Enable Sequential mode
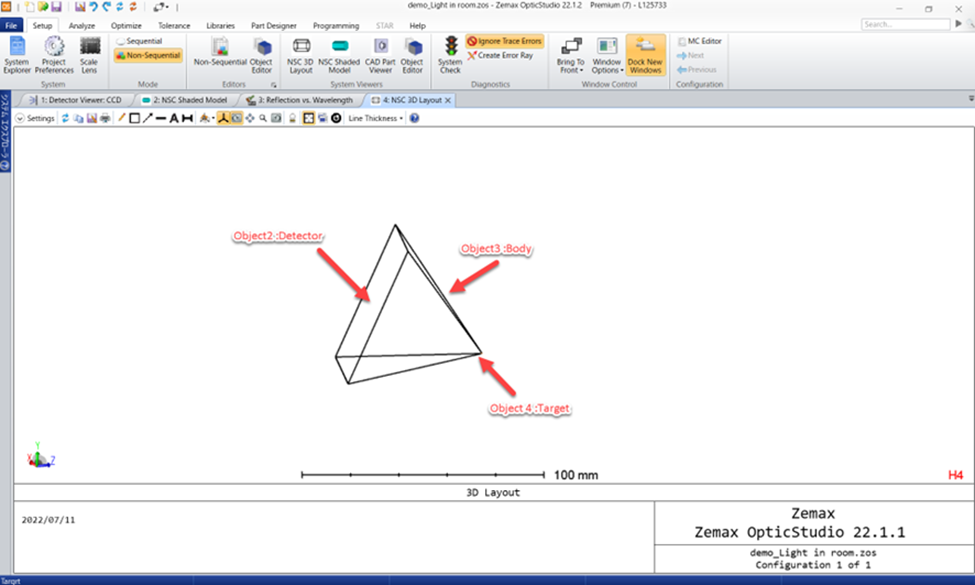 point(146,40)
